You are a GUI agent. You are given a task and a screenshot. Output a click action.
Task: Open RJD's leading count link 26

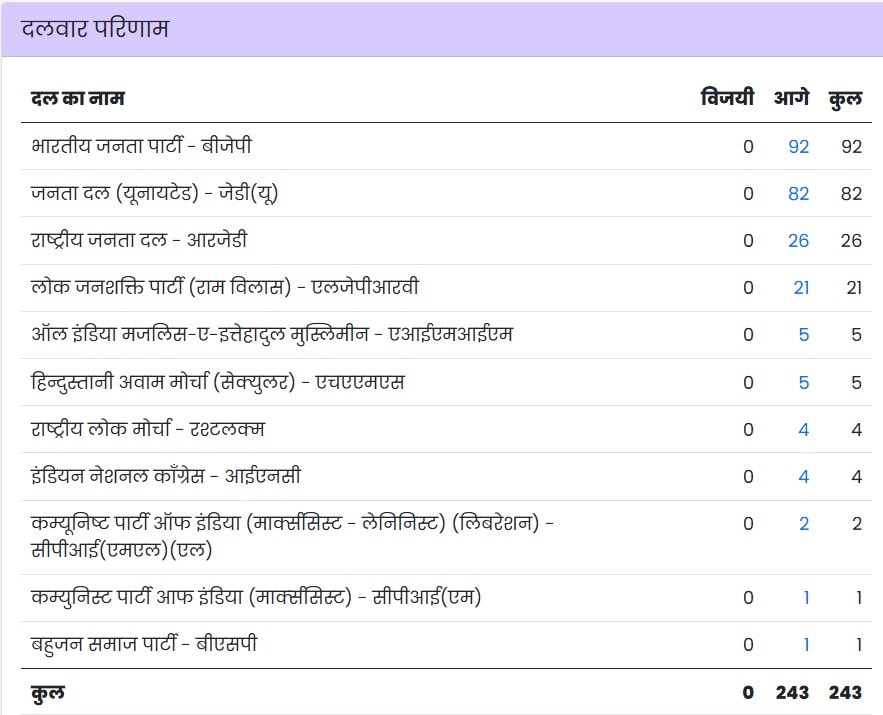[x=798, y=241]
